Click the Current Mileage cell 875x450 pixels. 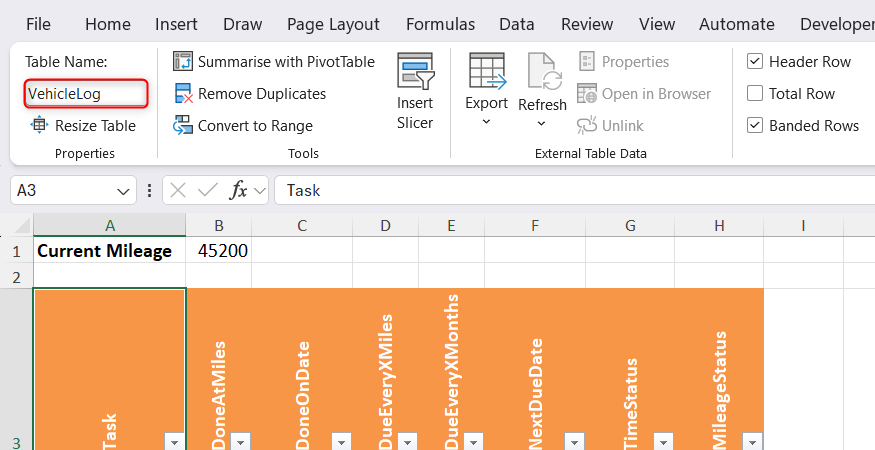click(109, 251)
